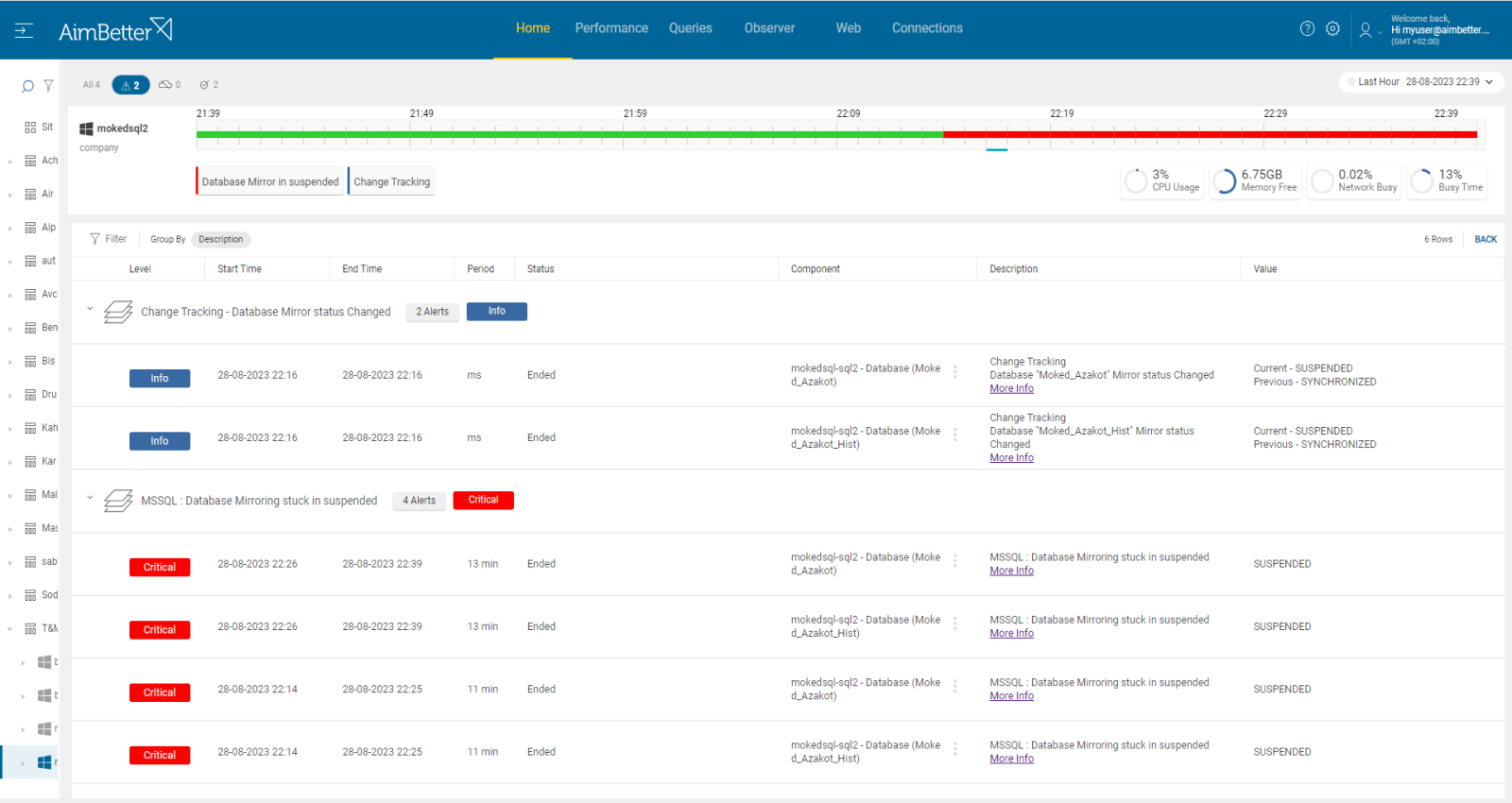Image resolution: width=1512 pixels, height=803 pixels.
Task: Open More Info for Moked_Azakot_Hist mirror status change
Action: coord(1011,458)
